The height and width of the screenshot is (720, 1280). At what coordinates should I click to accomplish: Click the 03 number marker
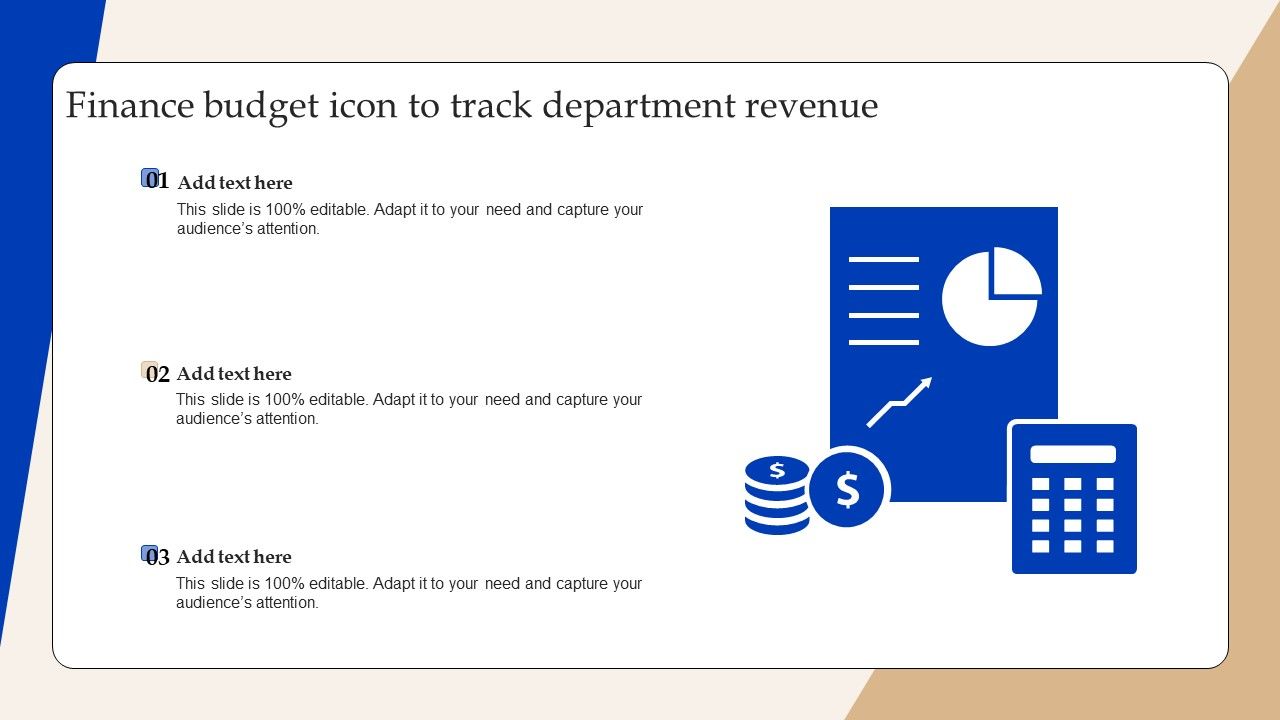click(157, 557)
